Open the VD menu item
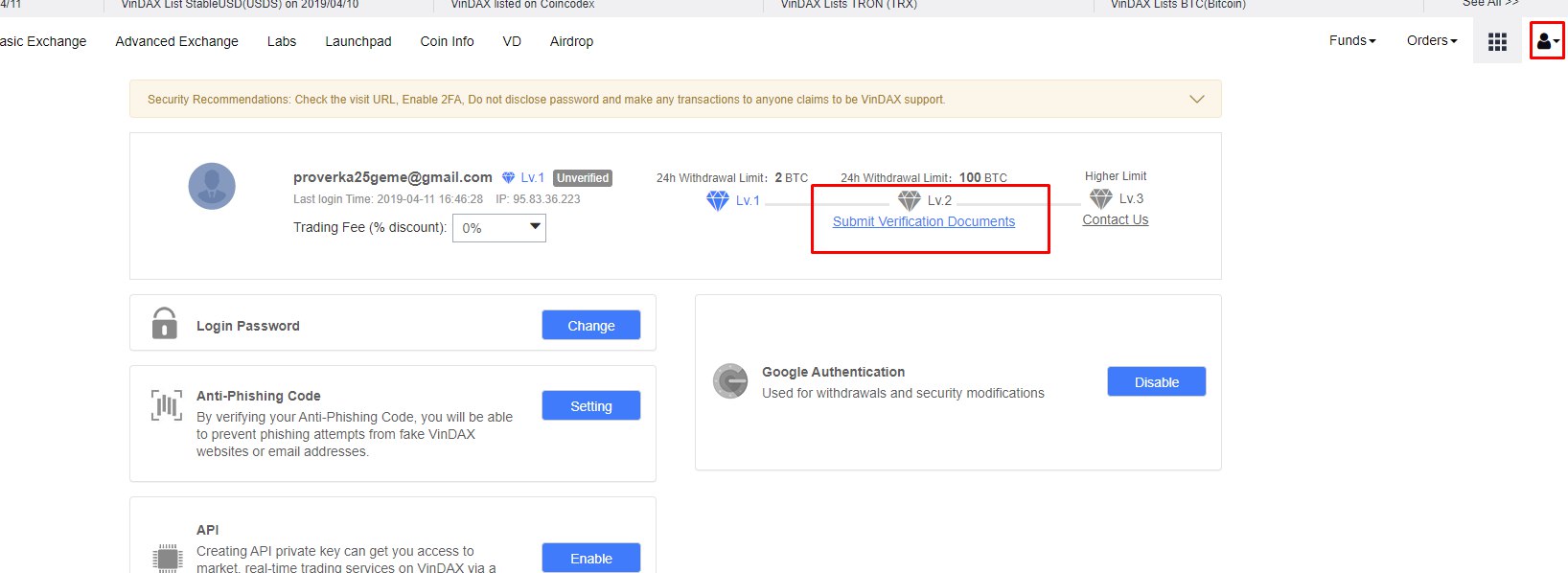Viewport: 1568px width, 573px height. pyautogui.click(x=512, y=41)
